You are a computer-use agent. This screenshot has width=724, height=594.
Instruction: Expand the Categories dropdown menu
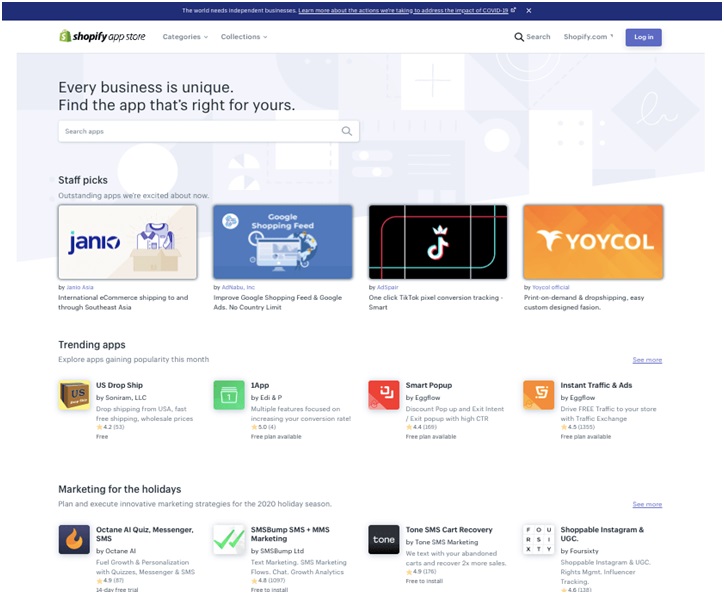coord(185,37)
